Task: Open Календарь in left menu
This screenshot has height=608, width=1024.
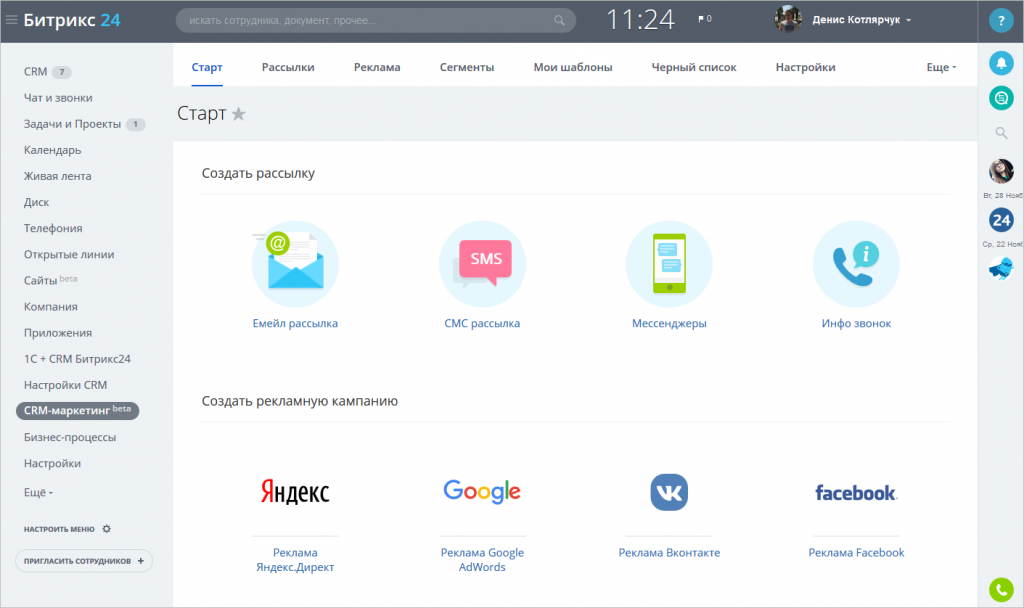Action: click(x=52, y=150)
